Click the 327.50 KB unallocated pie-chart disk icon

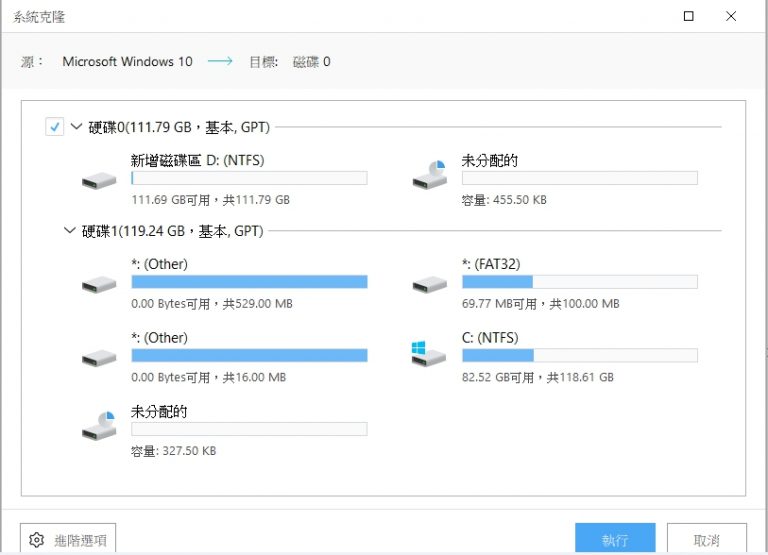click(99, 426)
